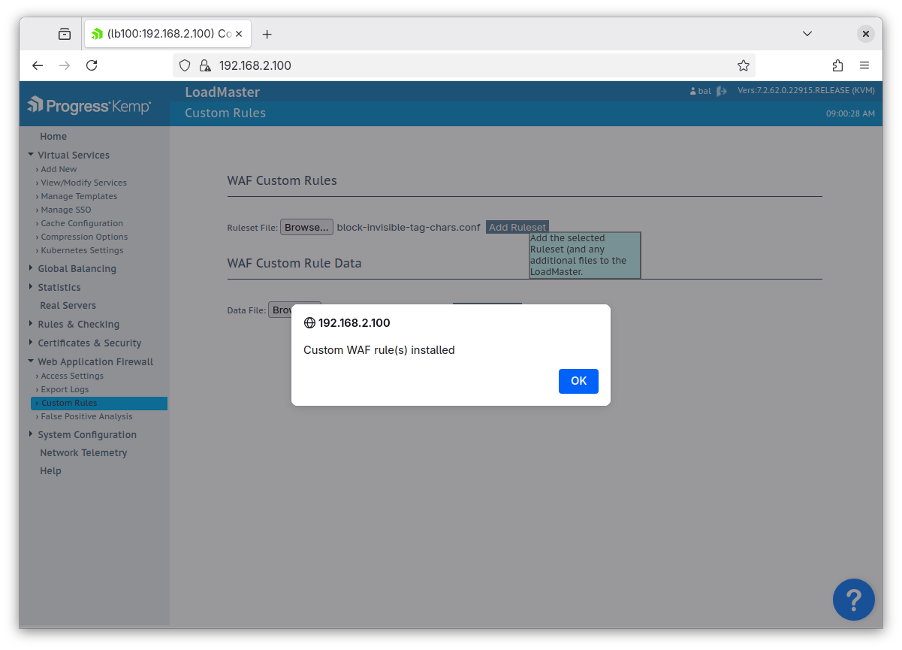Viewport: 902px width, 650px height.
Task: Open the Help bubble at bottom right
Action: (853, 599)
